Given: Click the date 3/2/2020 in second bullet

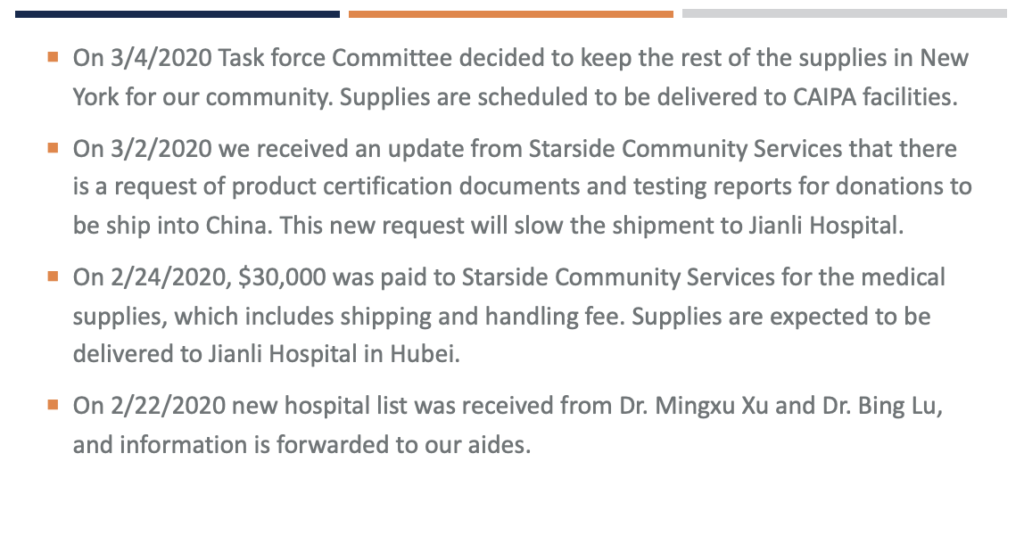Looking at the screenshot, I should (x=161, y=149).
